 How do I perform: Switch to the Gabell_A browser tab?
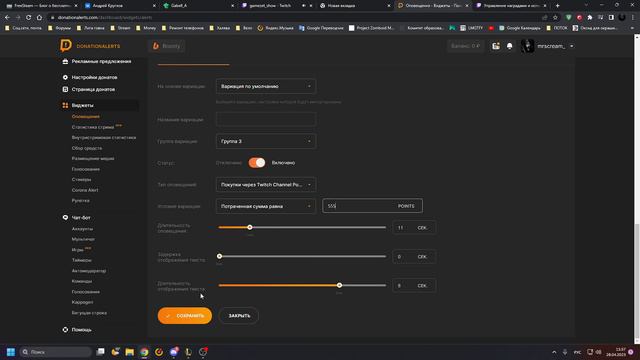point(198,6)
